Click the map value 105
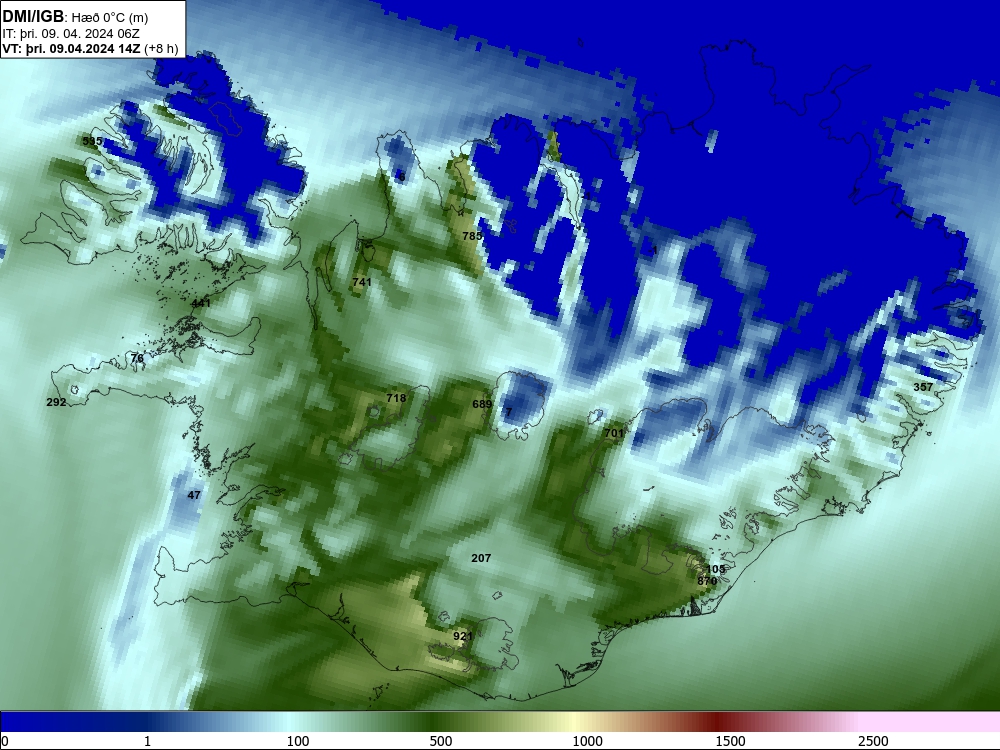The width and height of the screenshot is (1000, 750). 716,569
